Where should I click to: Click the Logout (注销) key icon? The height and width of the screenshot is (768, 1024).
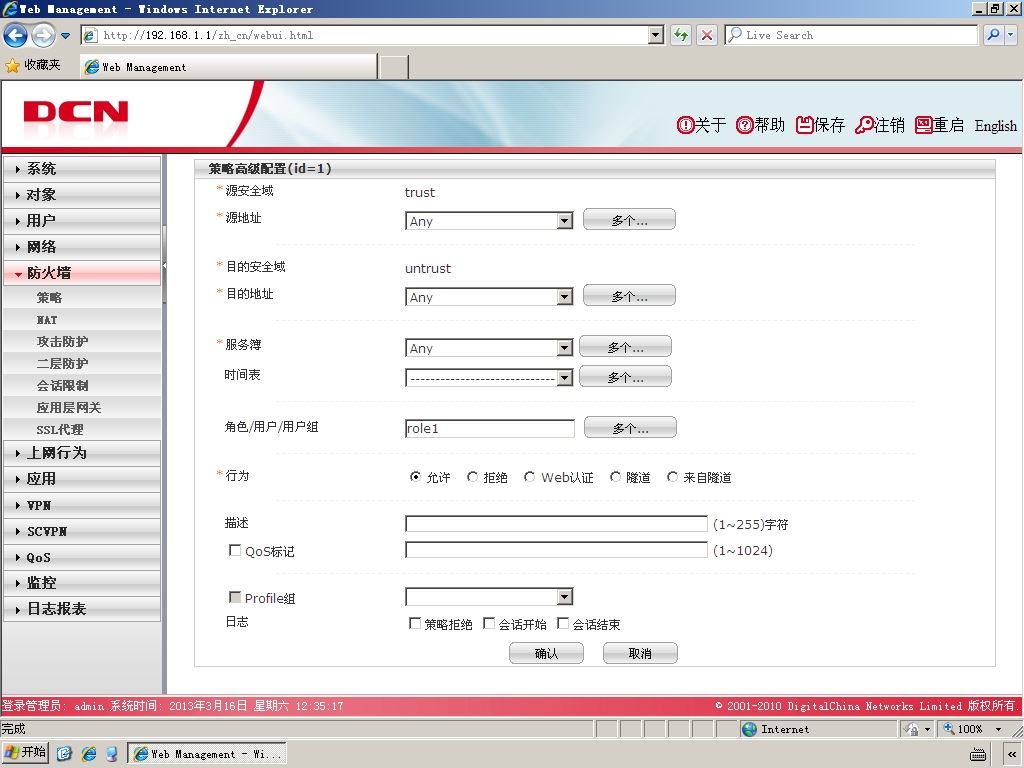coord(864,125)
